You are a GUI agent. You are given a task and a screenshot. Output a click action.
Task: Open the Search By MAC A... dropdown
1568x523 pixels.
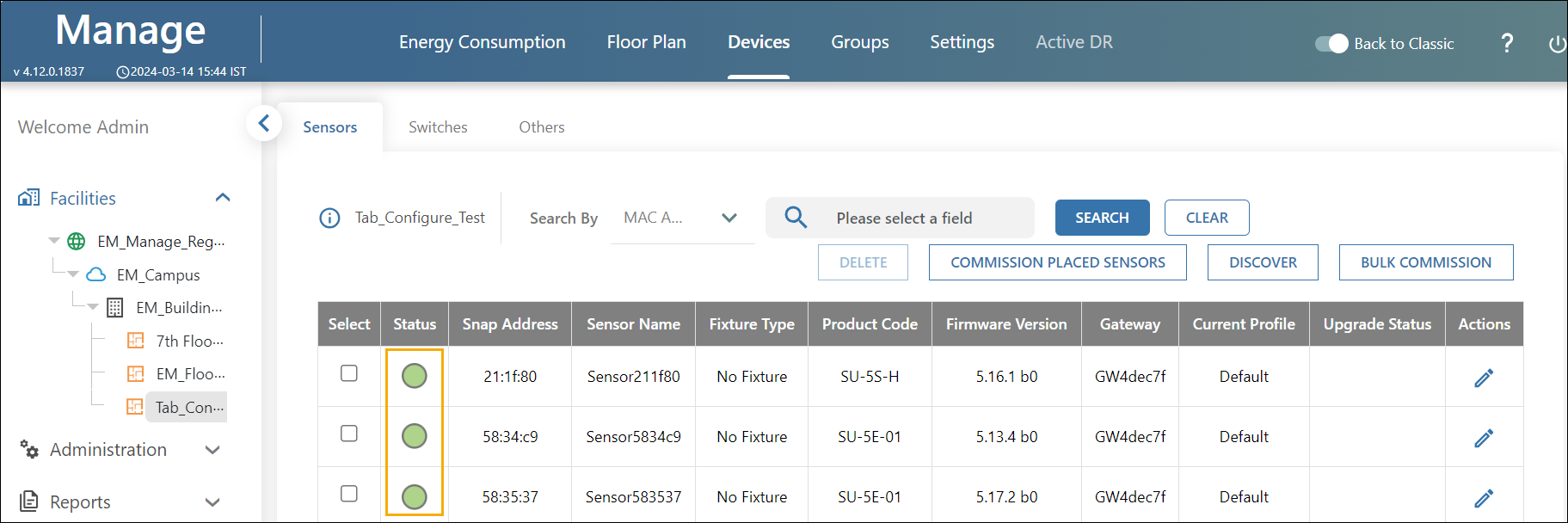click(682, 218)
